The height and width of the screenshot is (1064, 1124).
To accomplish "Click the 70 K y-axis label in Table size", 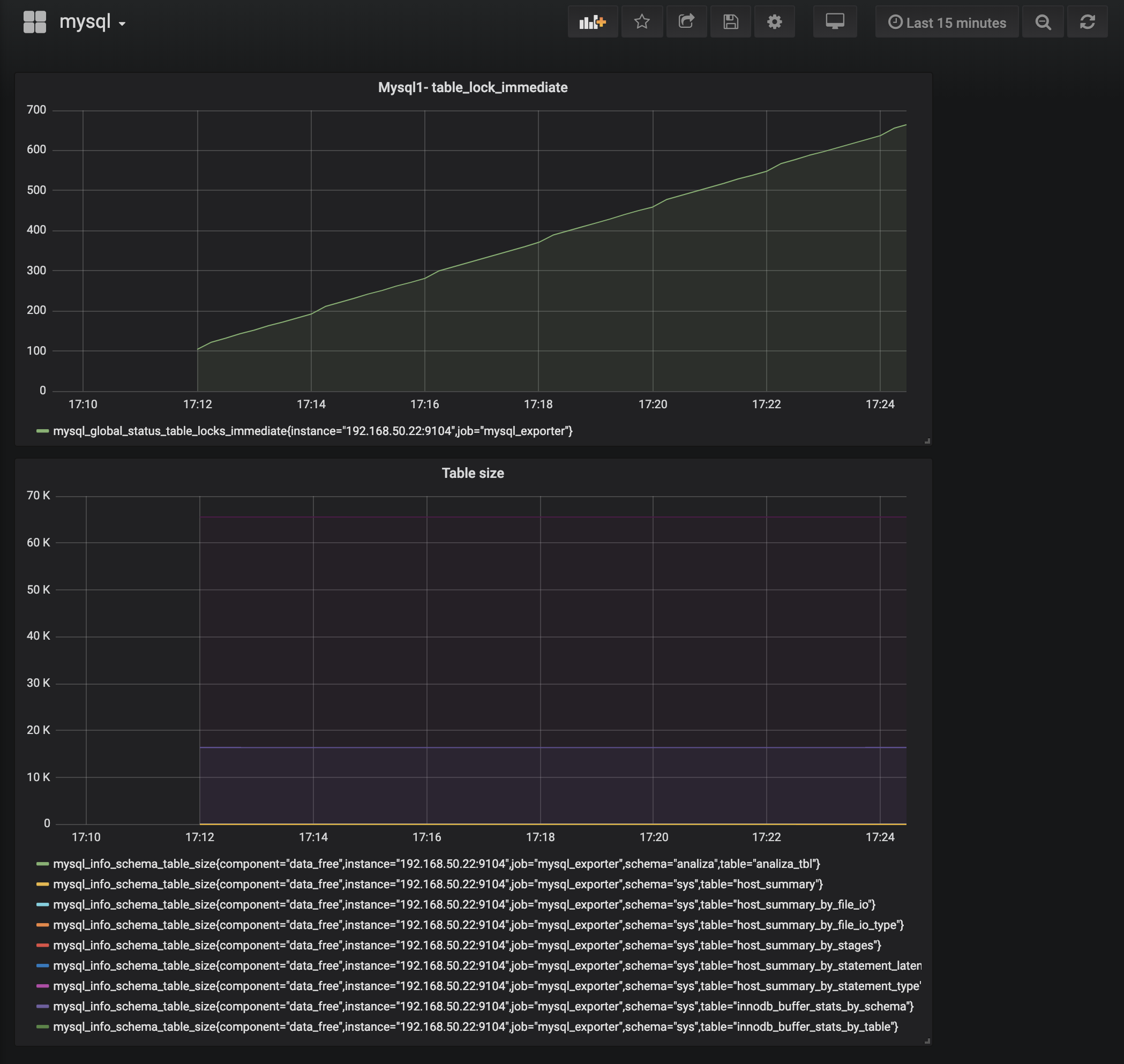I will pyautogui.click(x=38, y=496).
